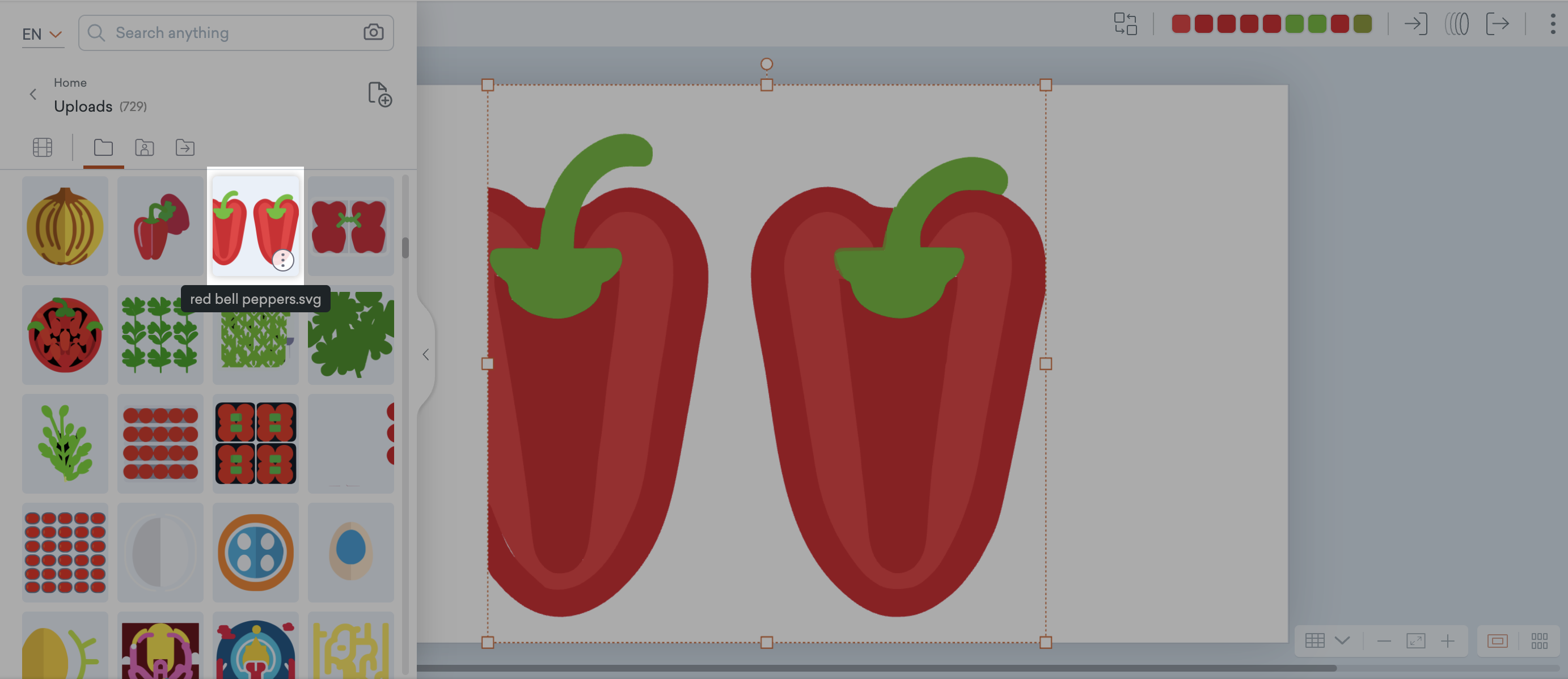Click the stacked ovals opacity icon

click(x=1457, y=24)
